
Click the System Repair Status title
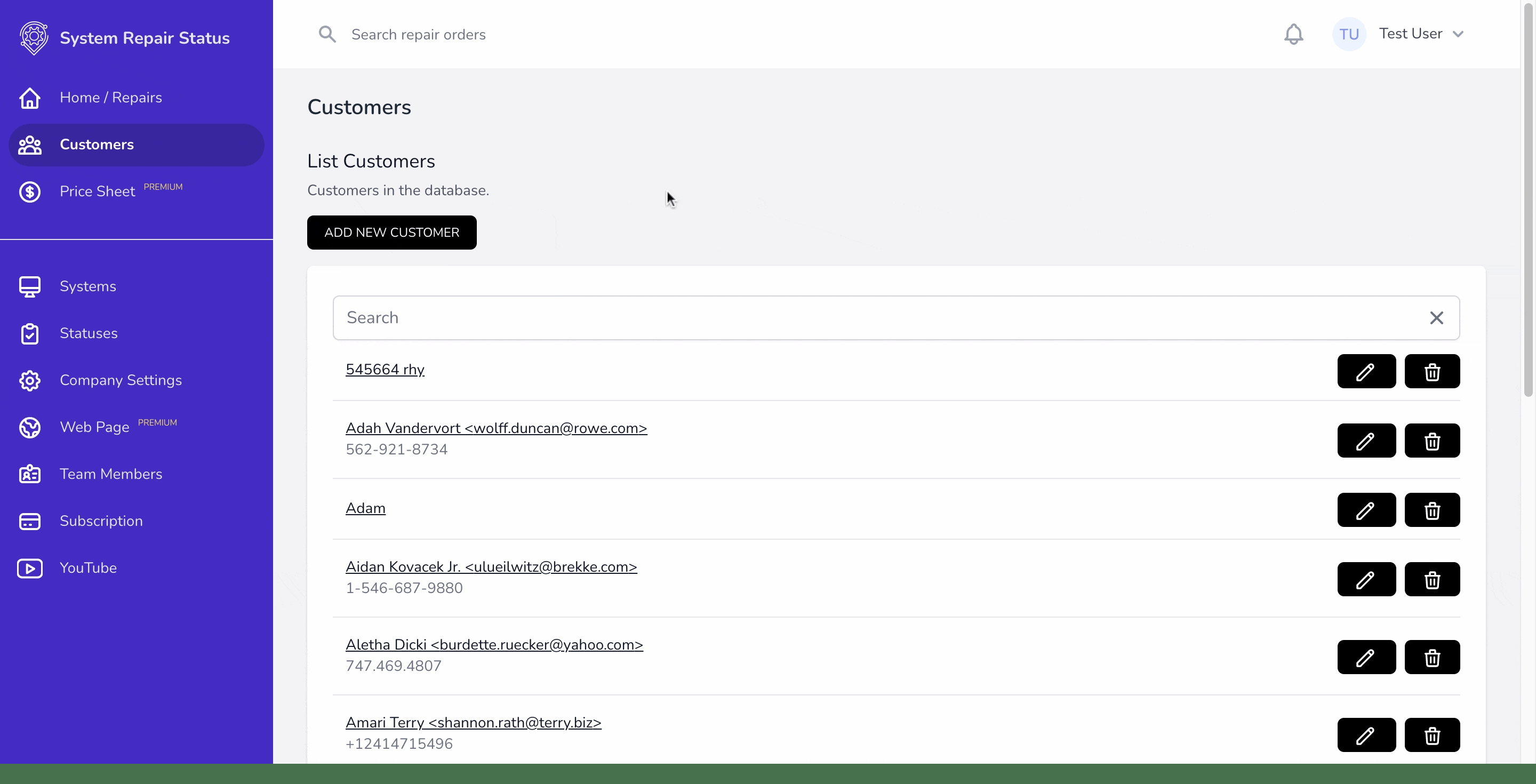145,38
